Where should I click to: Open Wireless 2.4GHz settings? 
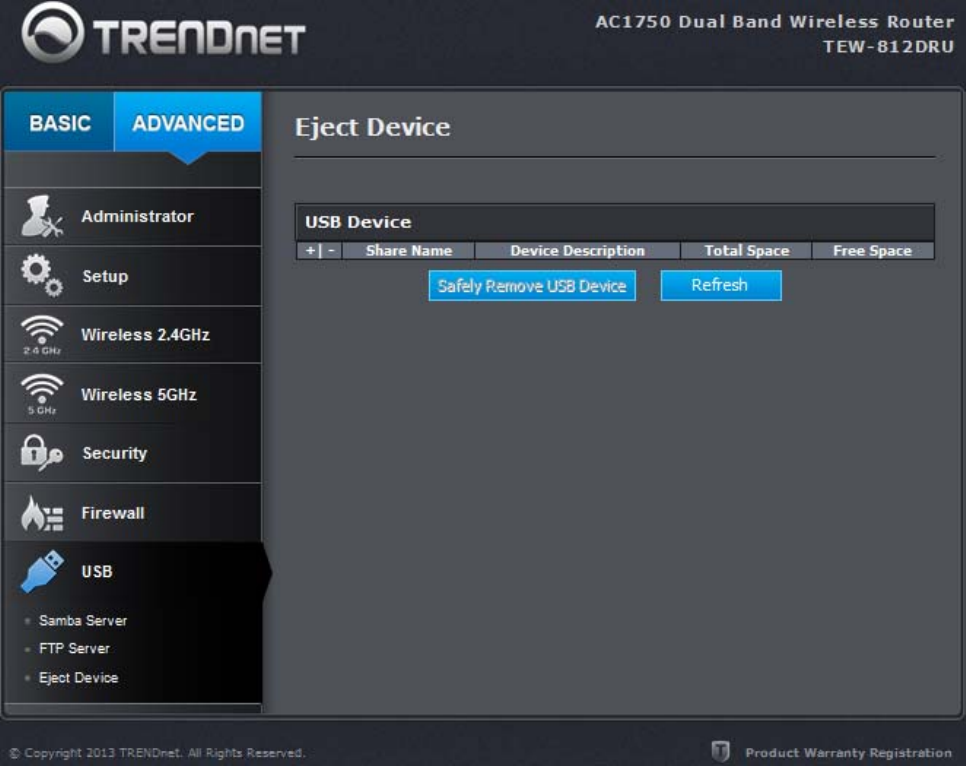coord(133,335)
